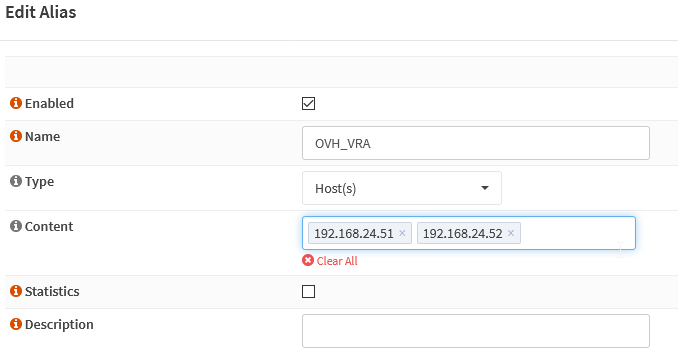
Task: Remove the 192.168.24.52 entry via its x
Action: point(511,233)
